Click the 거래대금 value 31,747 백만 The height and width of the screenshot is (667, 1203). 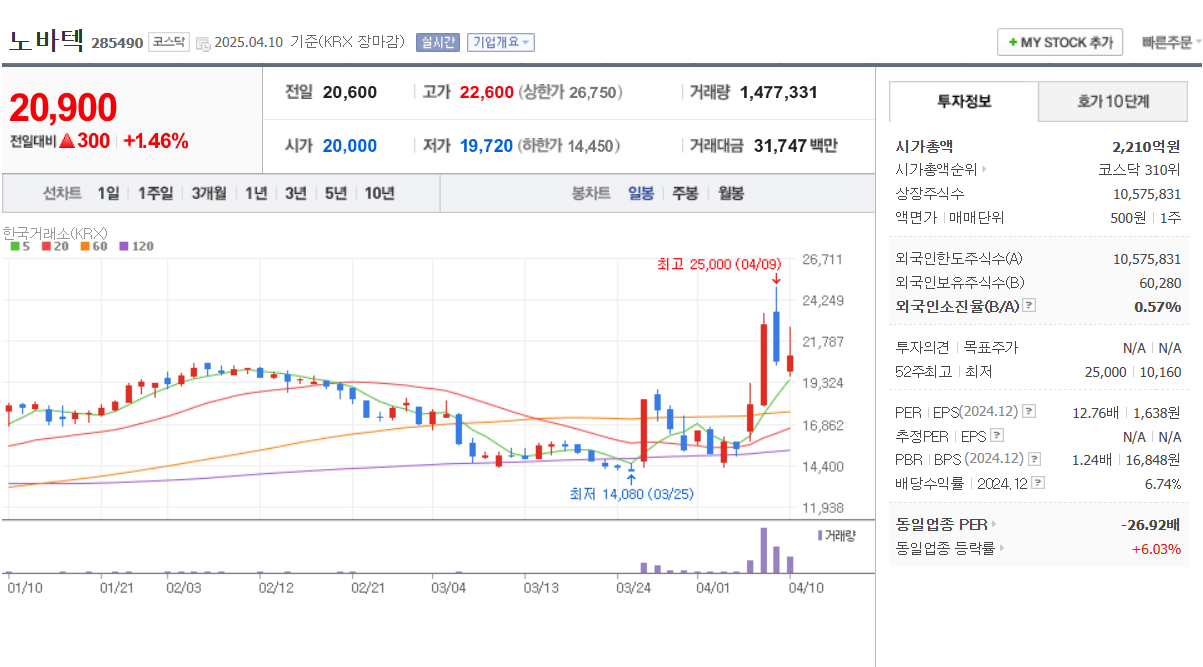coord(796,146)
